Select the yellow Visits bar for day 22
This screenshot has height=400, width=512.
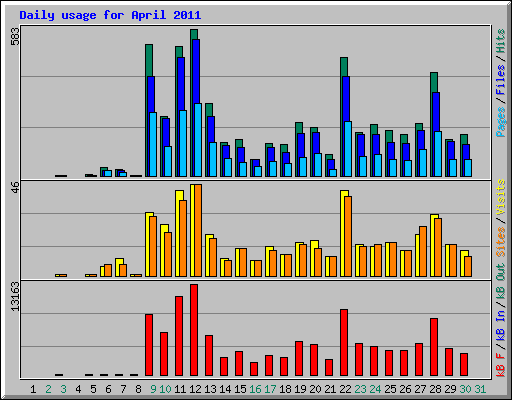[x=343, y=233]
